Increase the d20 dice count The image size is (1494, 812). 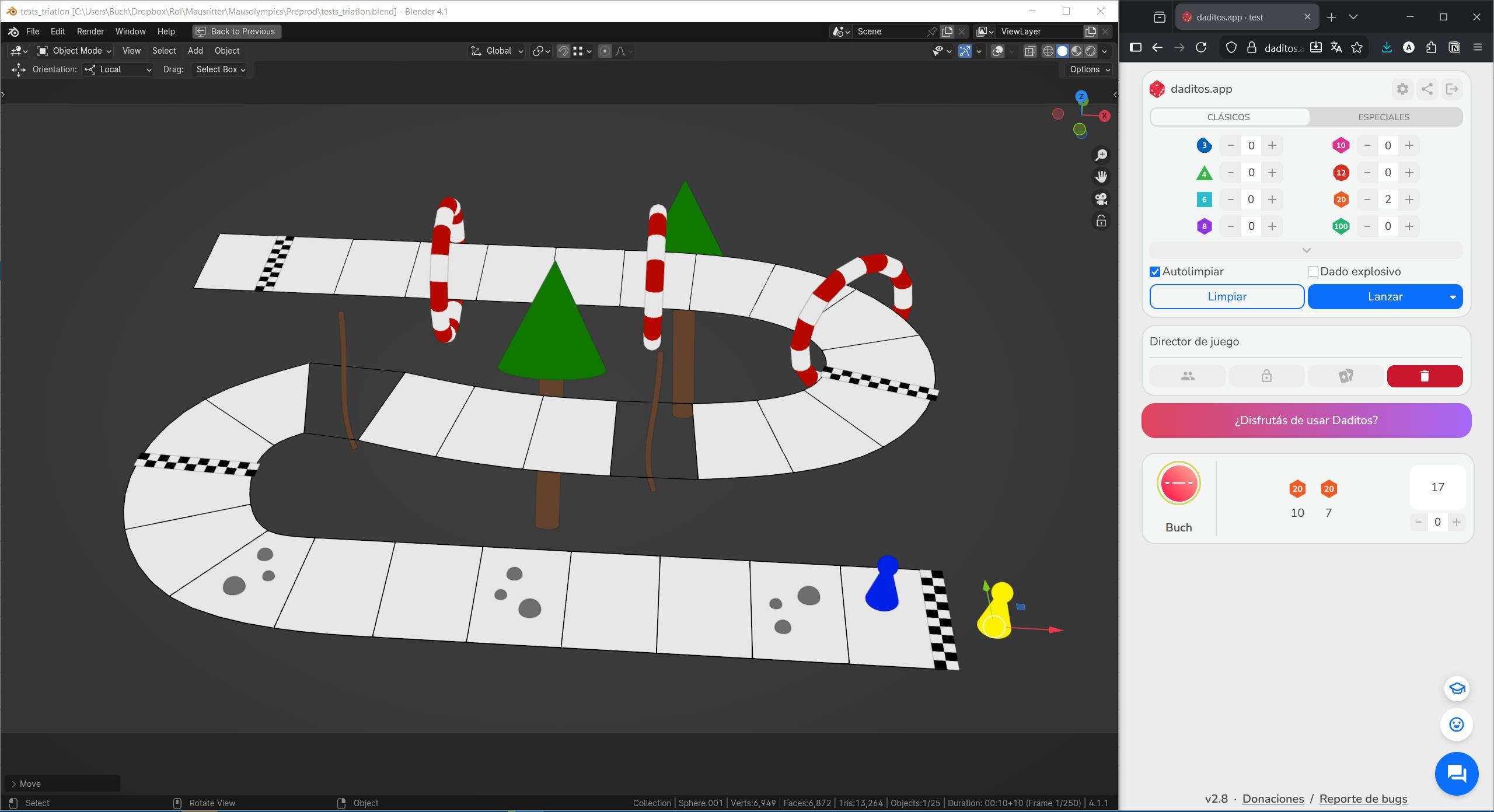(x=1409, y=199)
